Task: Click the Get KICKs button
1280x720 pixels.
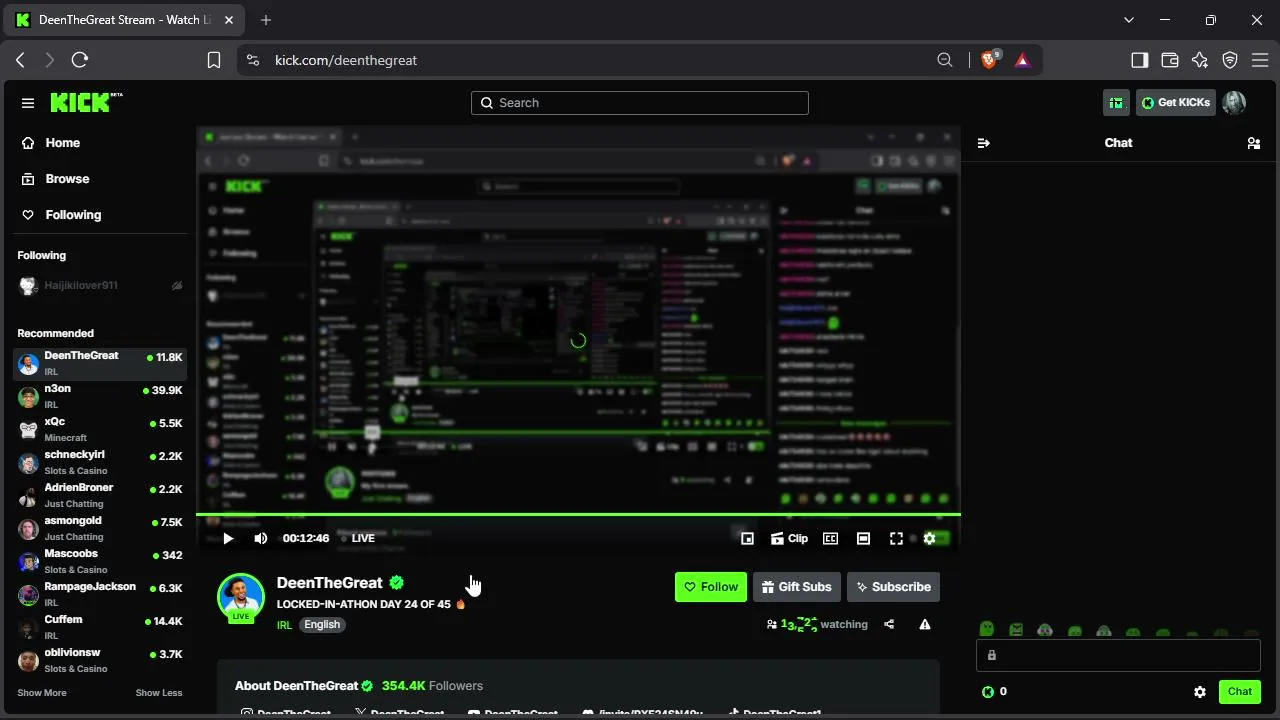Action: coord(1175,102)
